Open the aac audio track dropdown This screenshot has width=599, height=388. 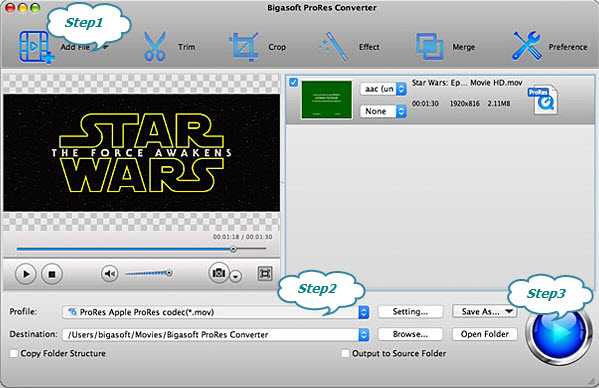pyautogui.click(x=383, y=89)
